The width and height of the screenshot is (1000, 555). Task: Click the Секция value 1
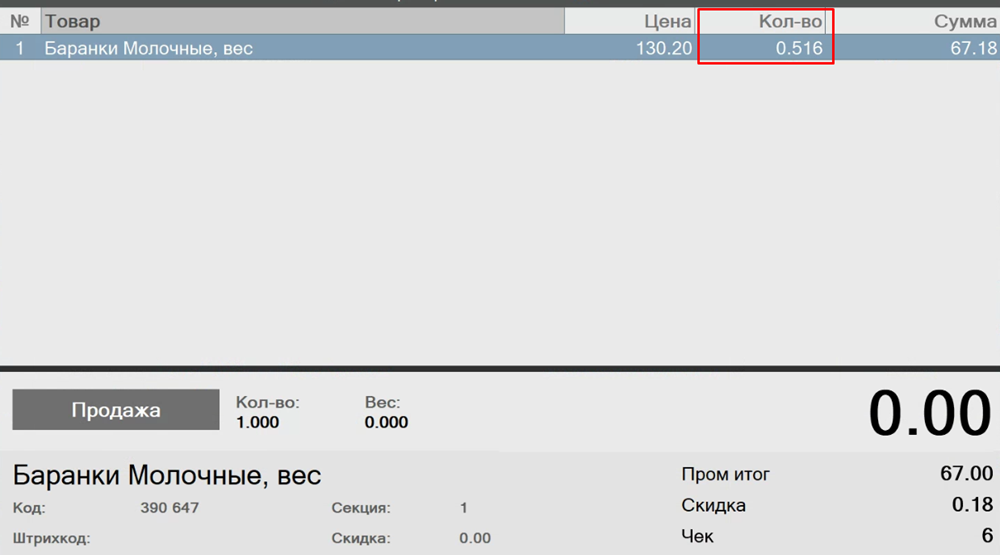pyautogui.click(x=463, y=508)
